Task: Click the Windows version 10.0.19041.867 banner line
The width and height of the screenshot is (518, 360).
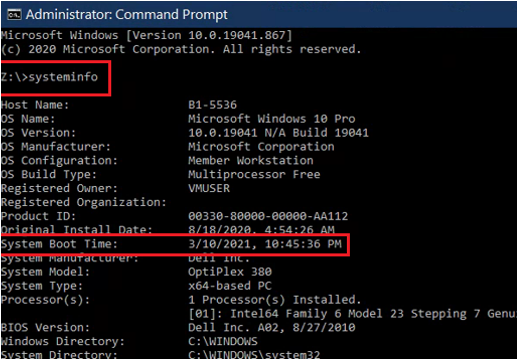Action: (147, 35)
